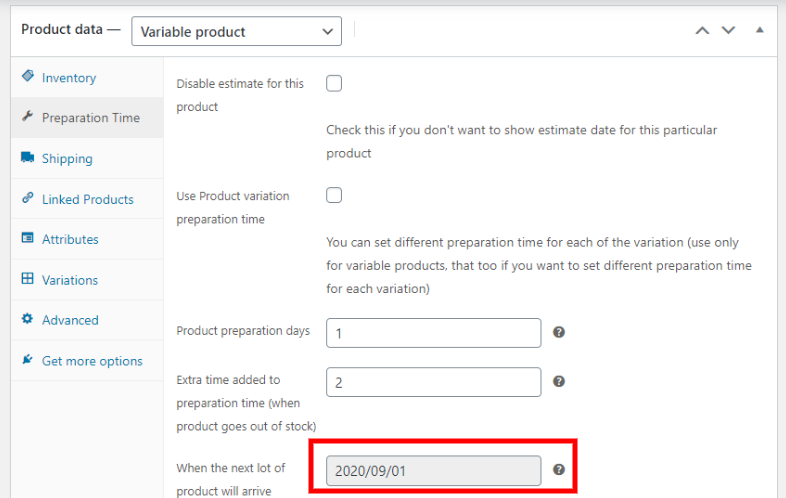Click the Attributes list icon

(28, 239)
